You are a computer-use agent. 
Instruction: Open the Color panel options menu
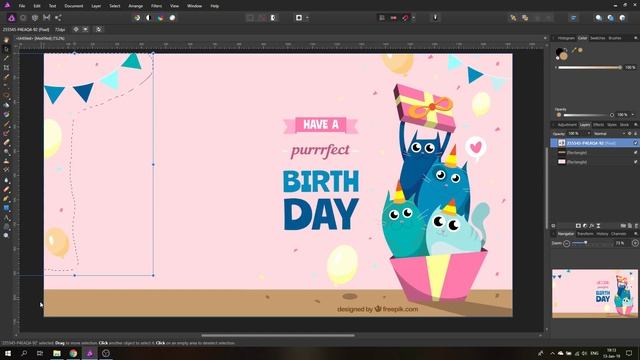636,38
